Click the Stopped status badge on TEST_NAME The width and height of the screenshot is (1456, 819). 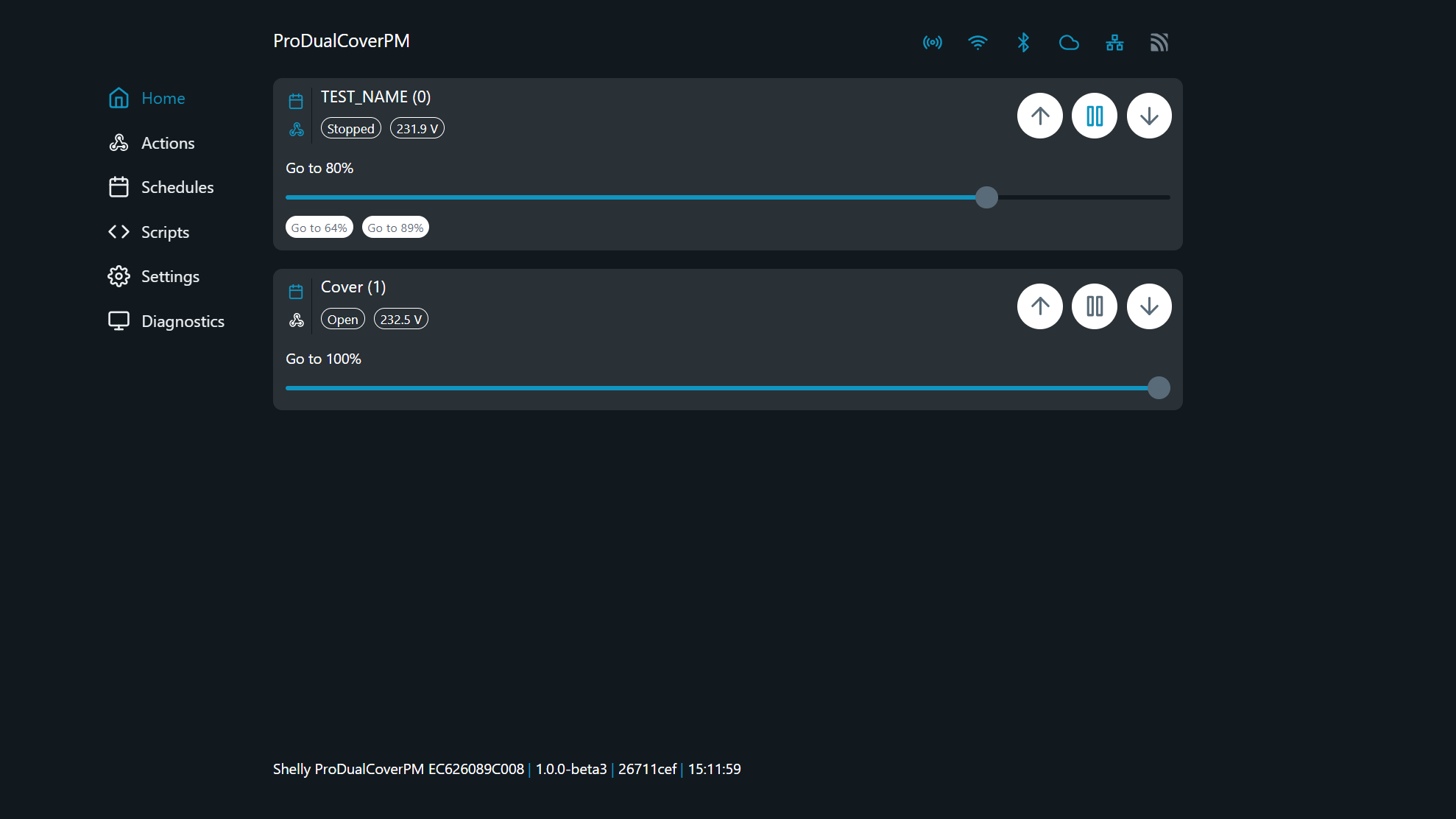click(350, 128)
